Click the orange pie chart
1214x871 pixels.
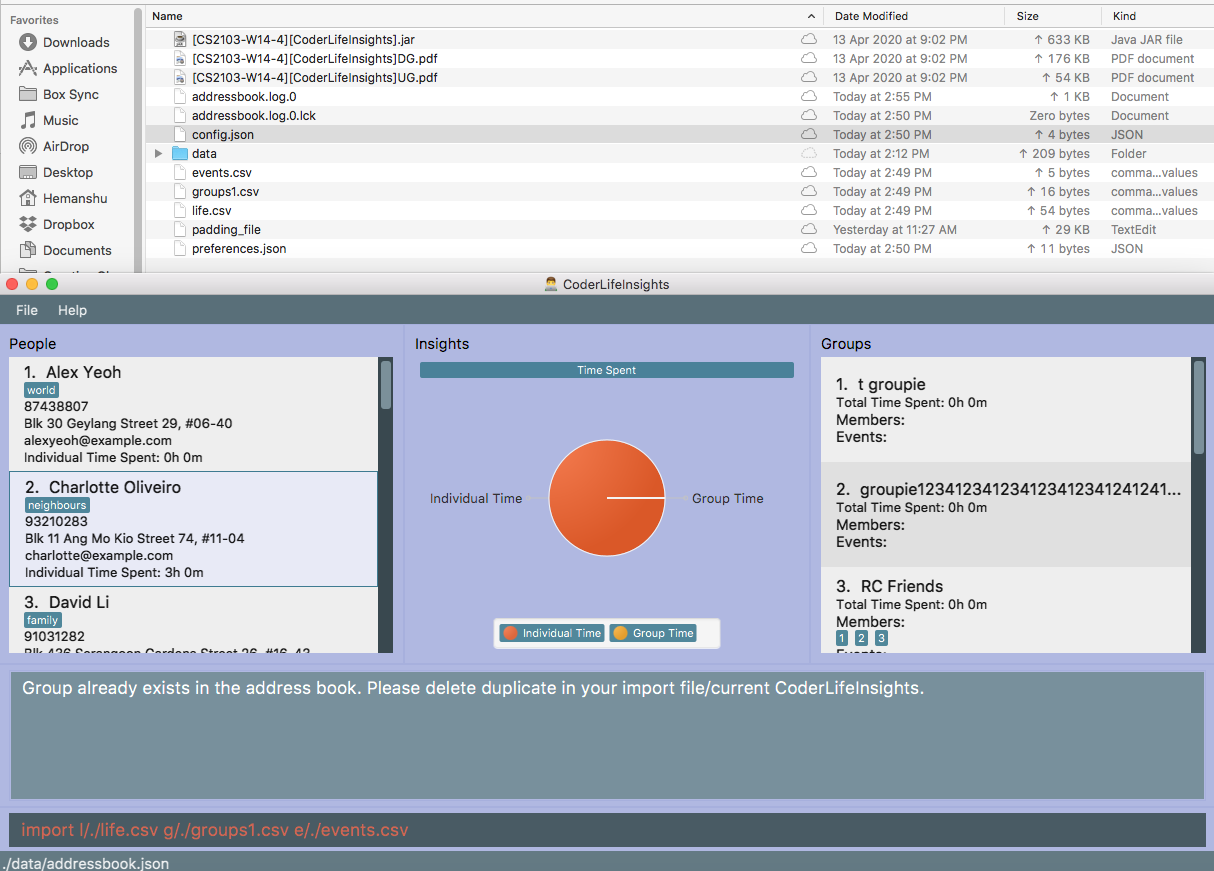pos(607,498)
